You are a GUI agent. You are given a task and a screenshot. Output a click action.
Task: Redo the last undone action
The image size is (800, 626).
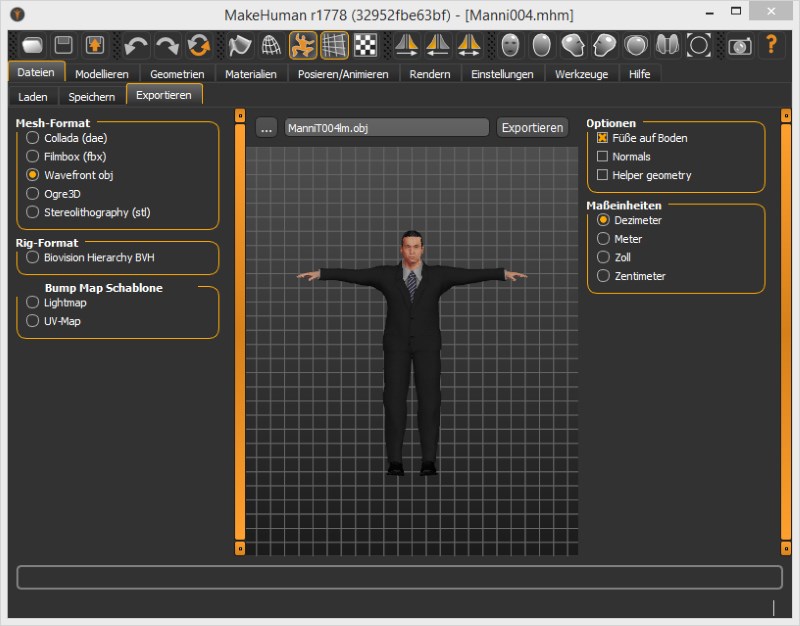167,45
